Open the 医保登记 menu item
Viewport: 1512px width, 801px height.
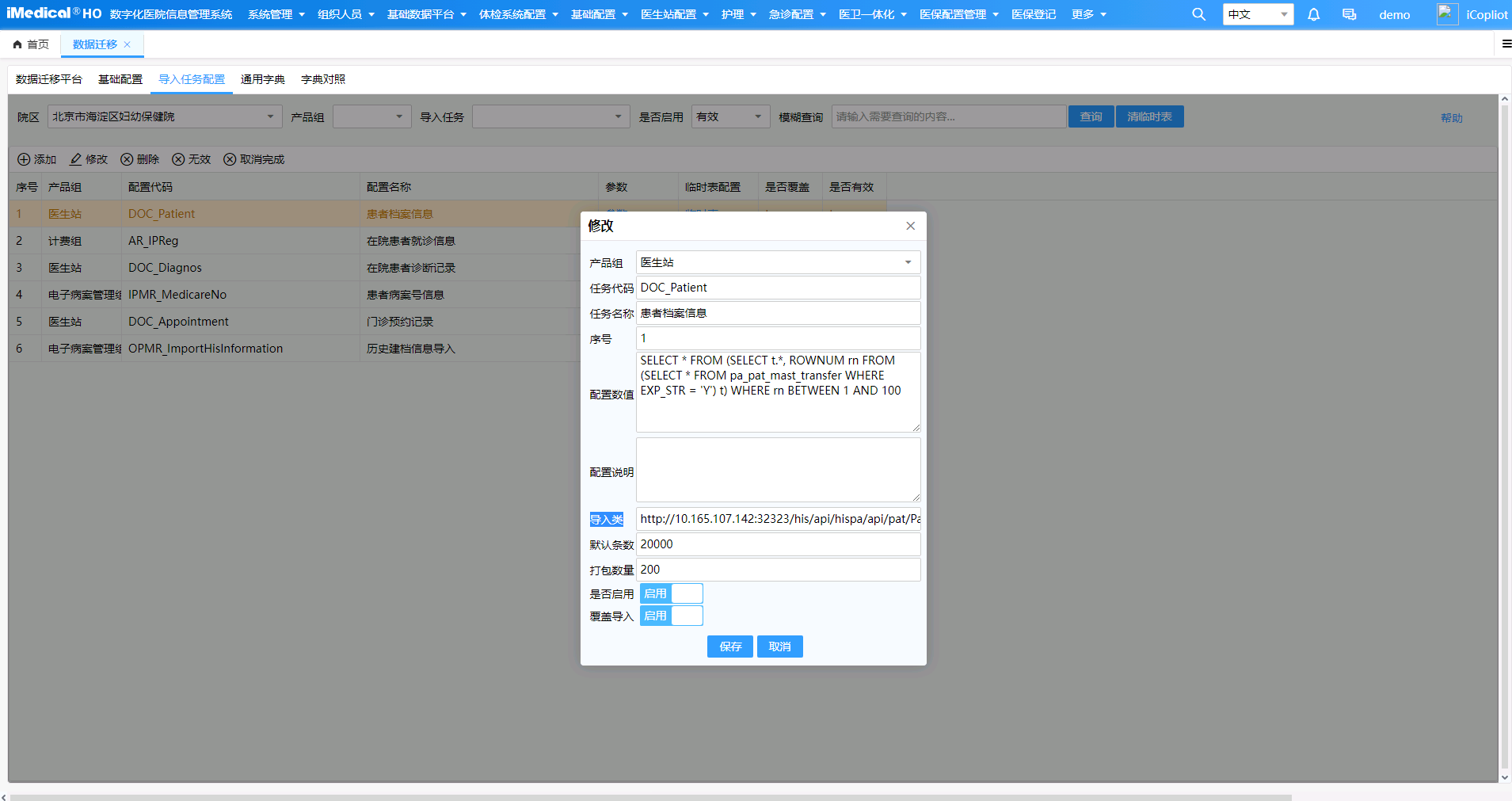pos(1034,14)
